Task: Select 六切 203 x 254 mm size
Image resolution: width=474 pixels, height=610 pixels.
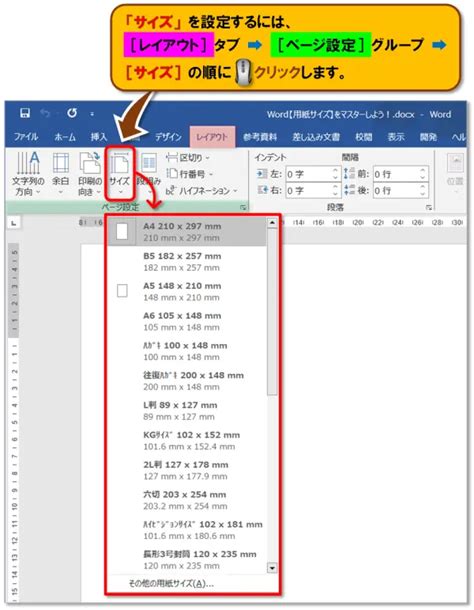Action: tap(187, 500)
